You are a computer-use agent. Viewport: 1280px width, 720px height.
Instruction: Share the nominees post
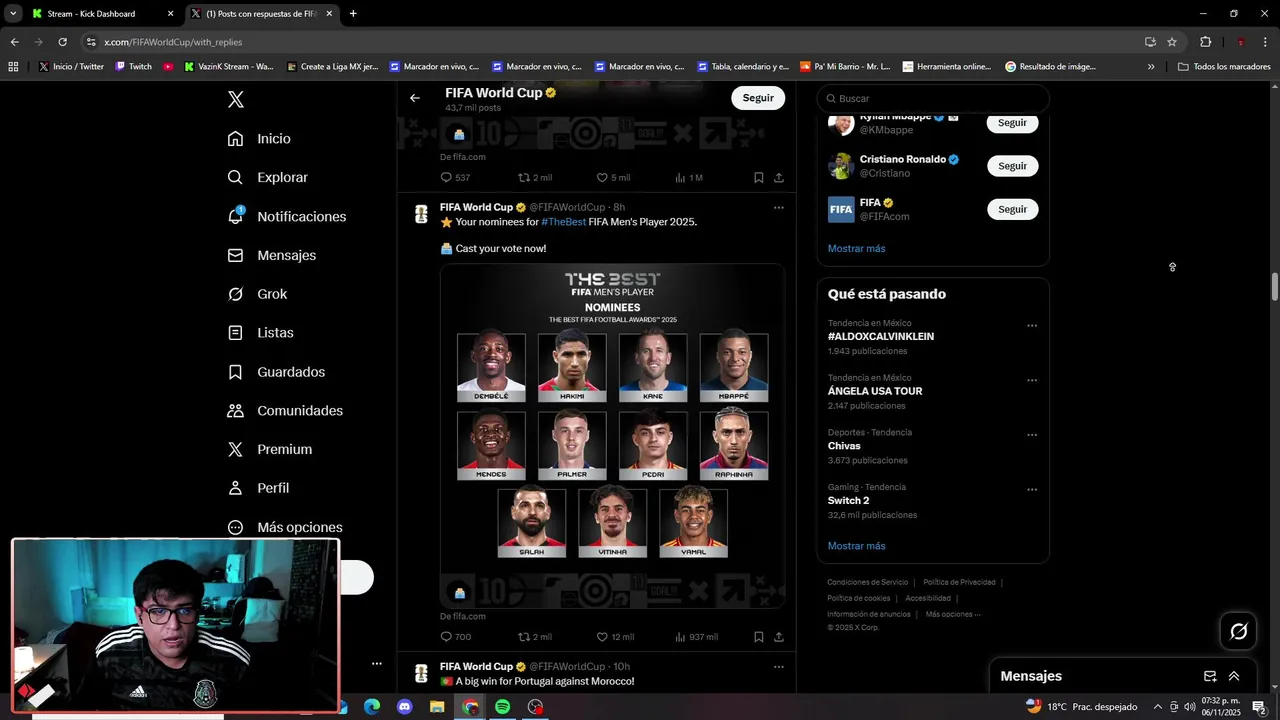click(x=779, y=637)
